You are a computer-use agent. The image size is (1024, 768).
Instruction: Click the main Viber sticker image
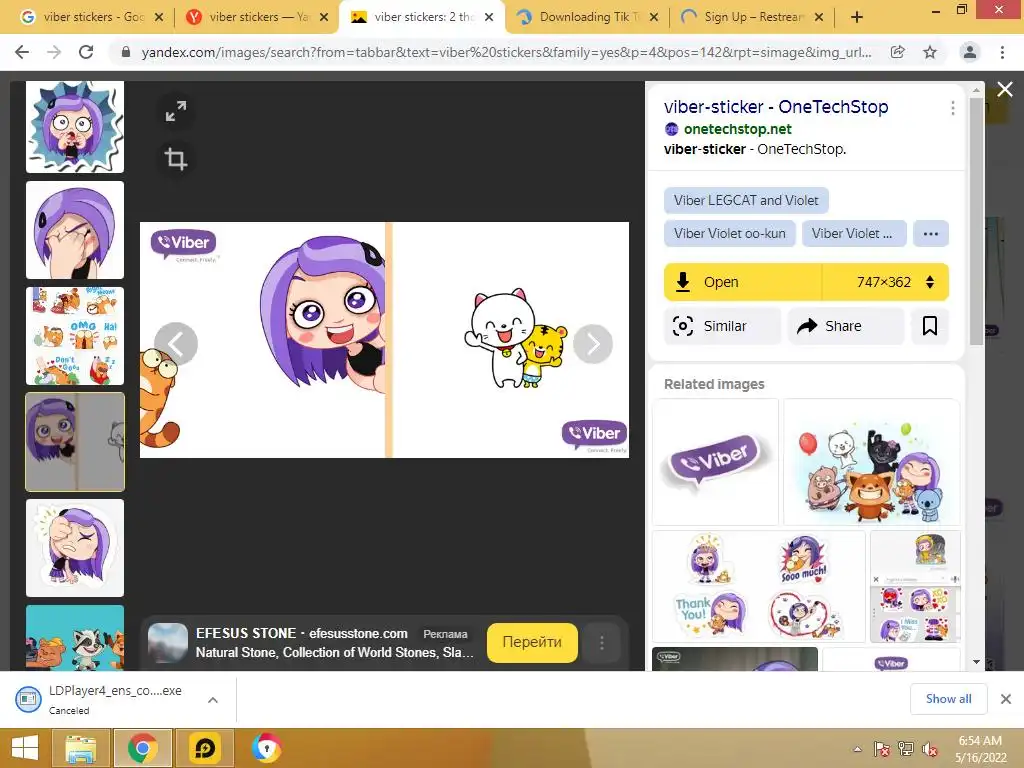[x=385, y=340]
